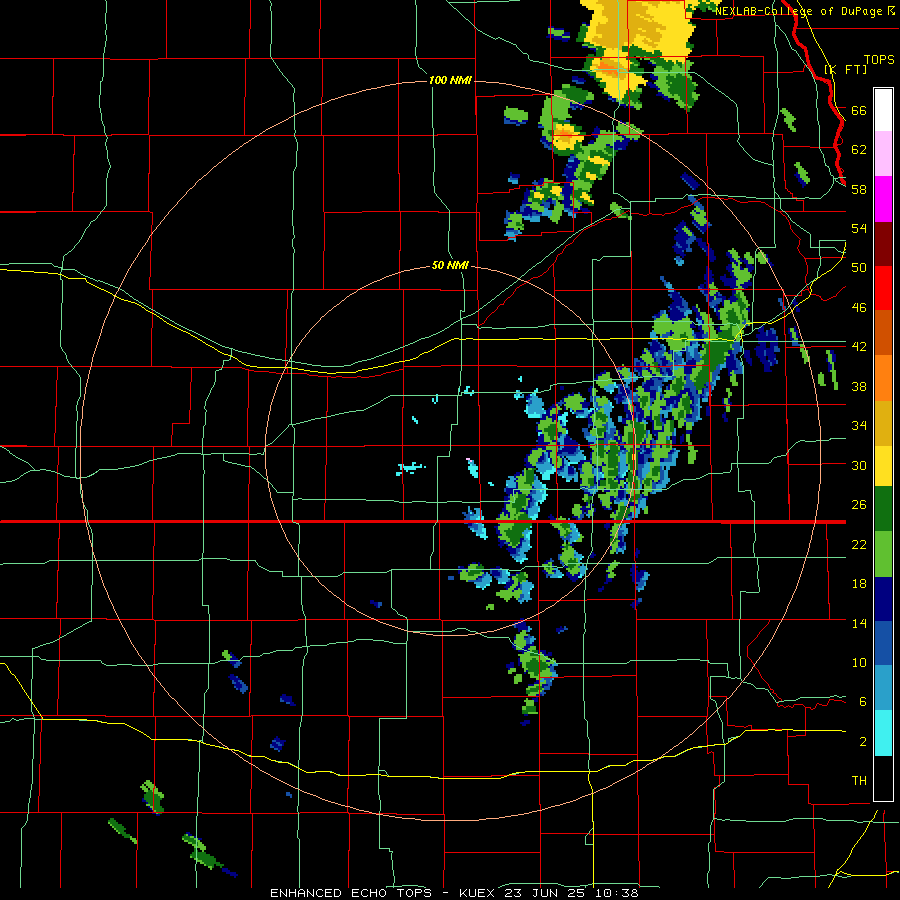
Task: Click the 10:38 time stamp
Action: click(617, 893)
